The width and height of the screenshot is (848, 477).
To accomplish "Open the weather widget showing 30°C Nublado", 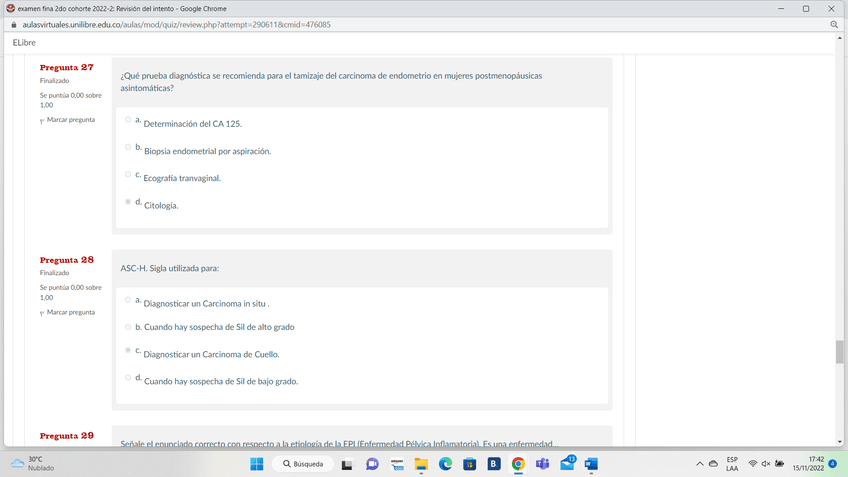I will (x=32, y=463).
